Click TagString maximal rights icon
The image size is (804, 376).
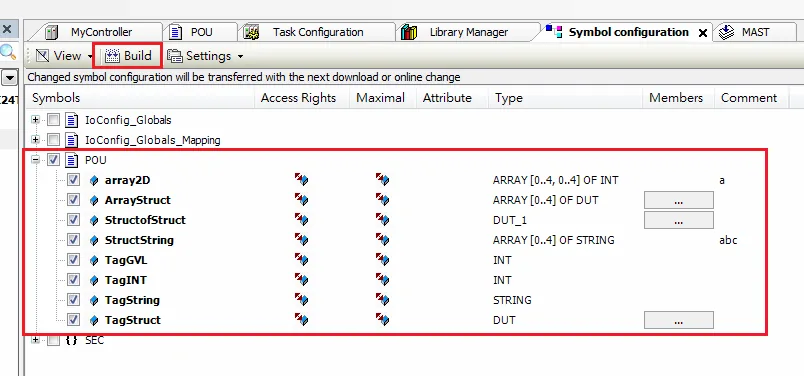pyautogui.click(x=382, y=300)
